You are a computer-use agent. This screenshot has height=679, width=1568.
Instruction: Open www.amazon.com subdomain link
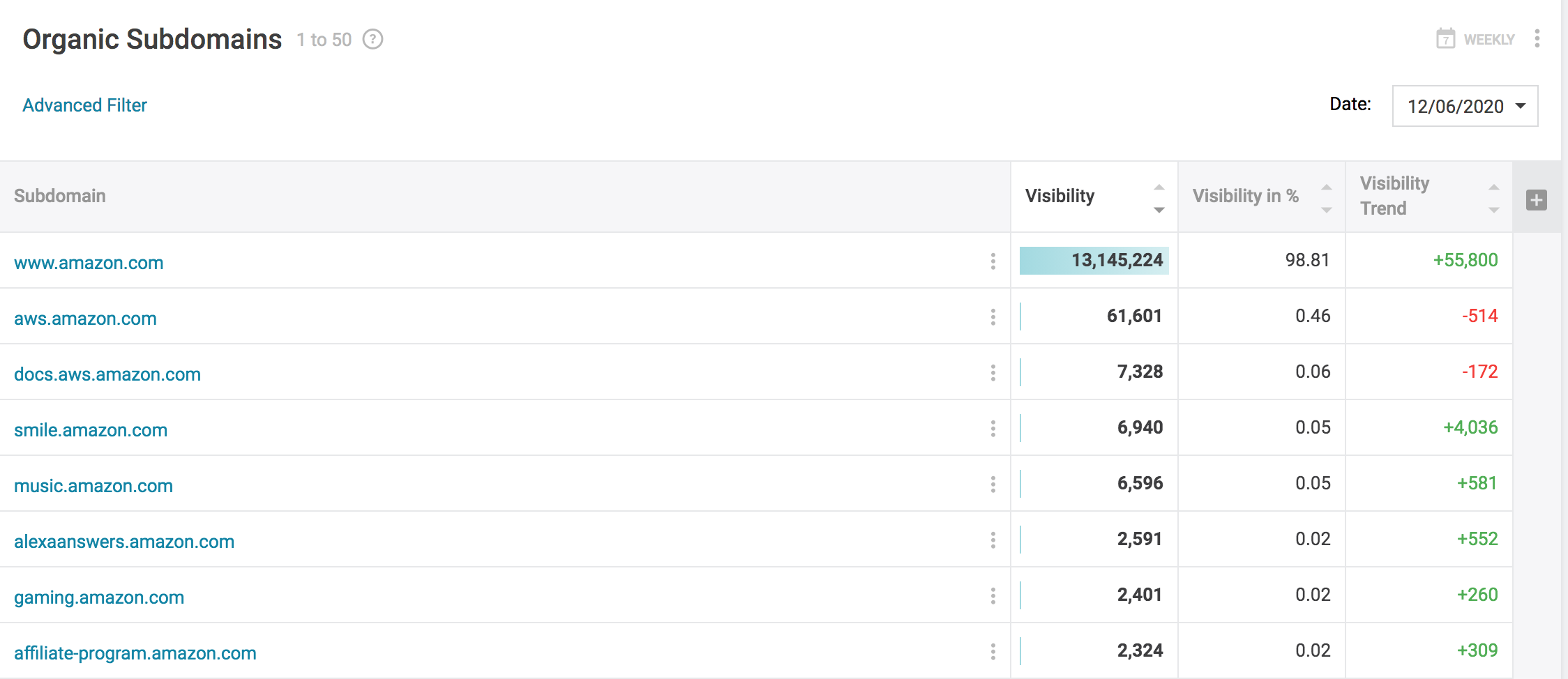(x=89, y=263)
